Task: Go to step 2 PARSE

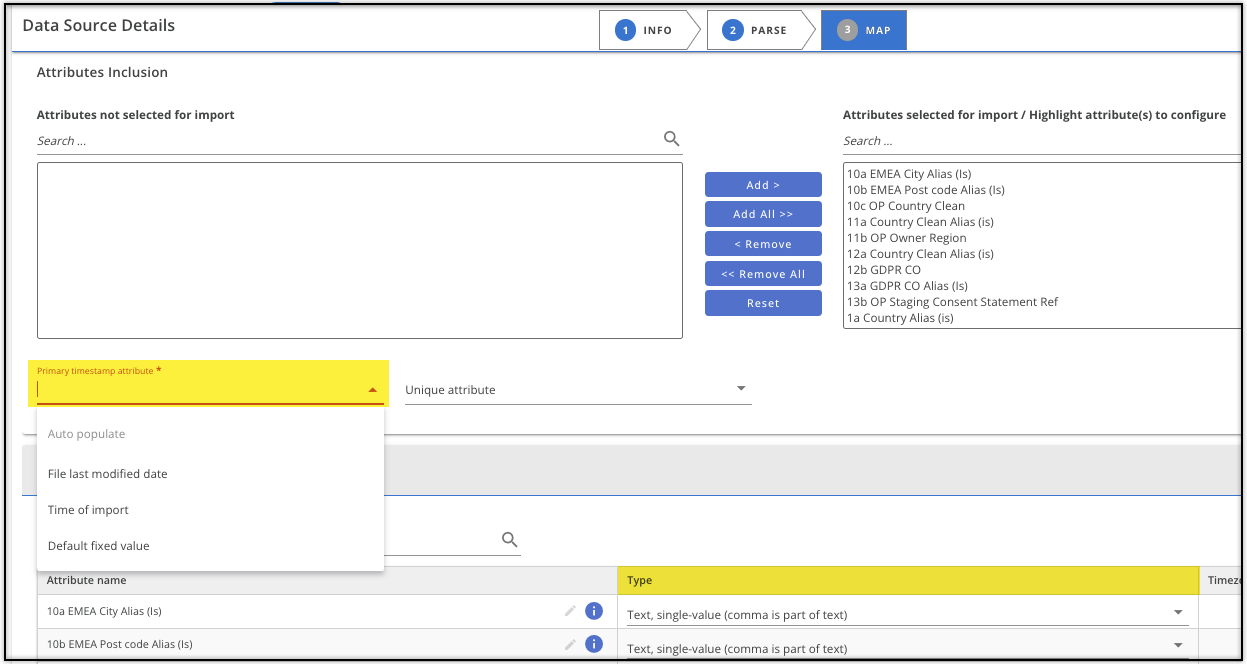Action: pyautogui.click(x=756, y=31)
